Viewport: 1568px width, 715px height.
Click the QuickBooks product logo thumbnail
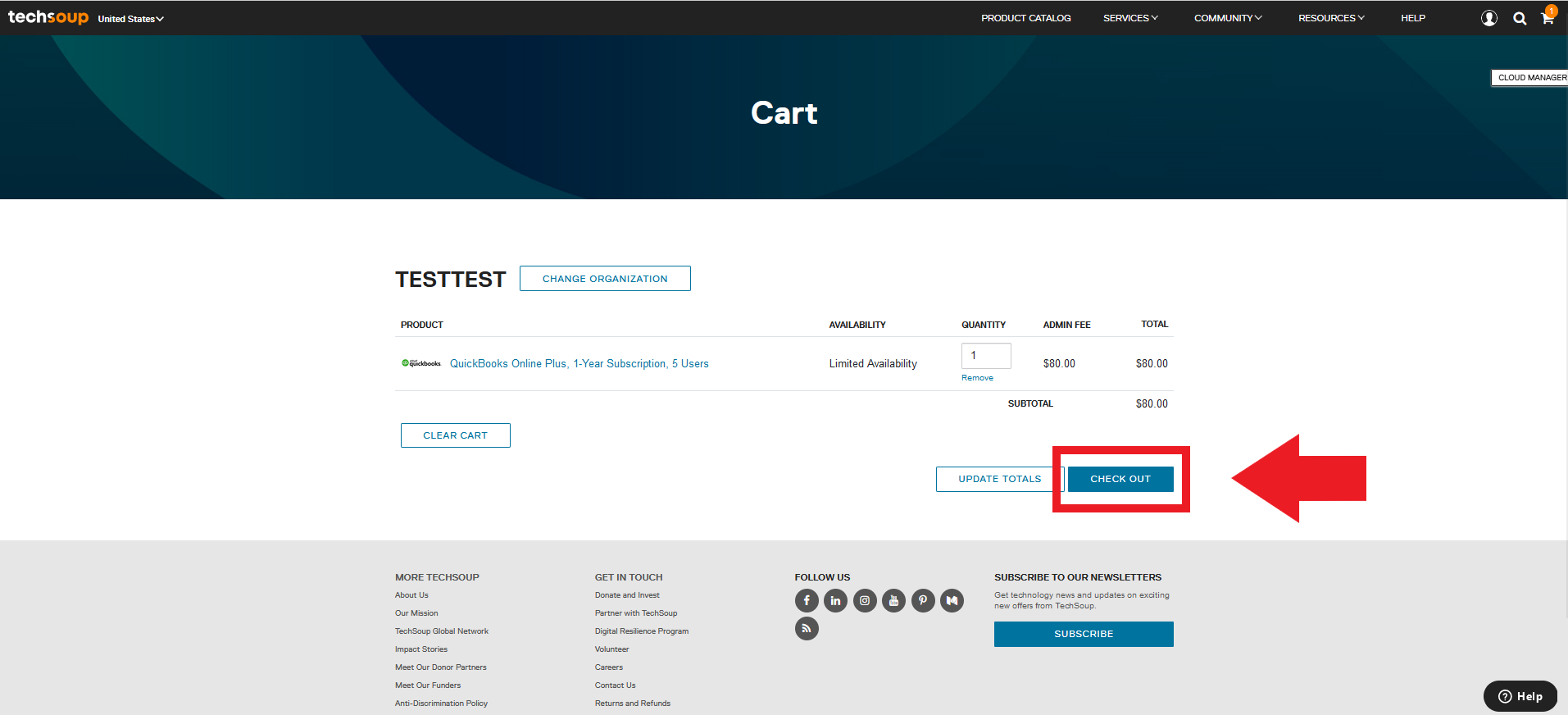[x=420, y=363]
